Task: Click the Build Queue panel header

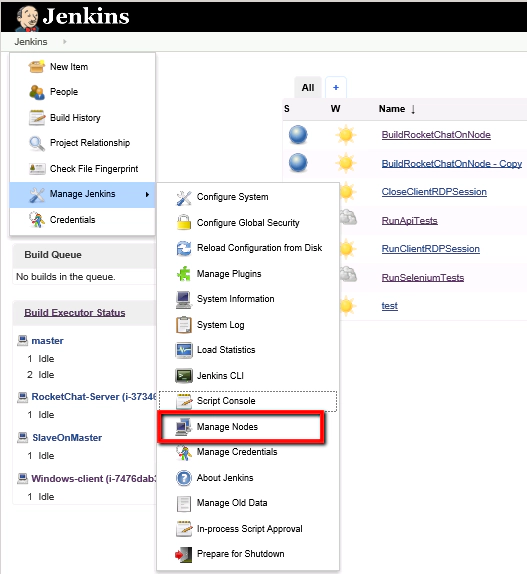Action: 84,255
